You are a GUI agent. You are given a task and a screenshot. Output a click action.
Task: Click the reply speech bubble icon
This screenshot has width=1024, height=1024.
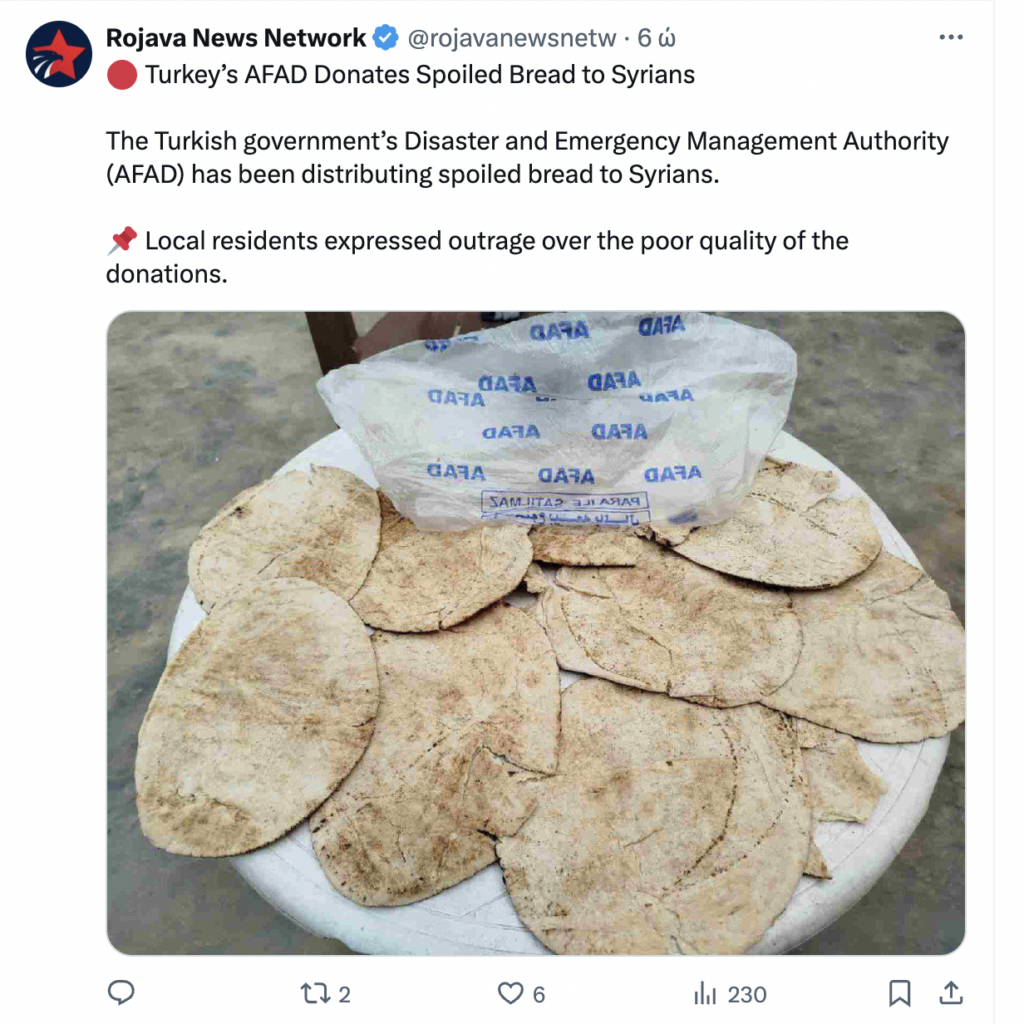tap(121, 993)
